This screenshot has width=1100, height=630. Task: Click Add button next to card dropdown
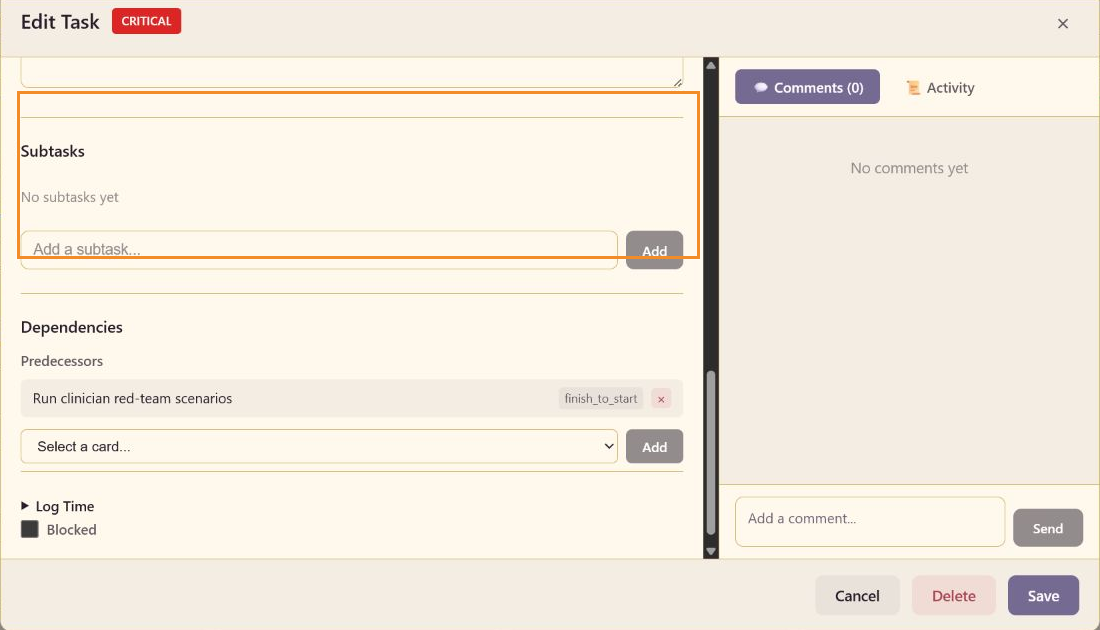point(654,446)
